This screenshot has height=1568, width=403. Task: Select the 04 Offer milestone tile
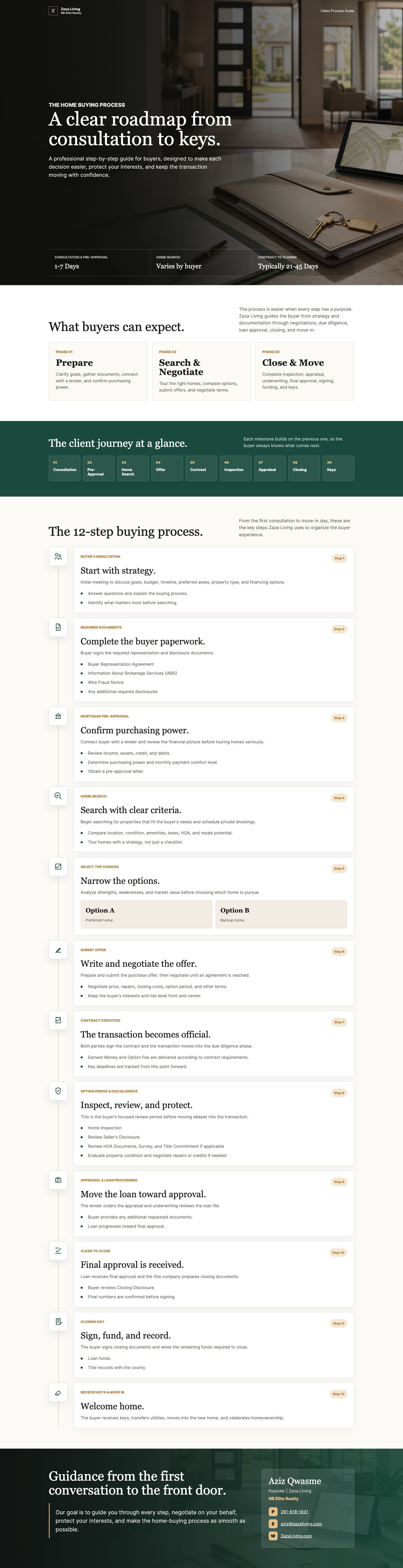[x=167, y=468]
